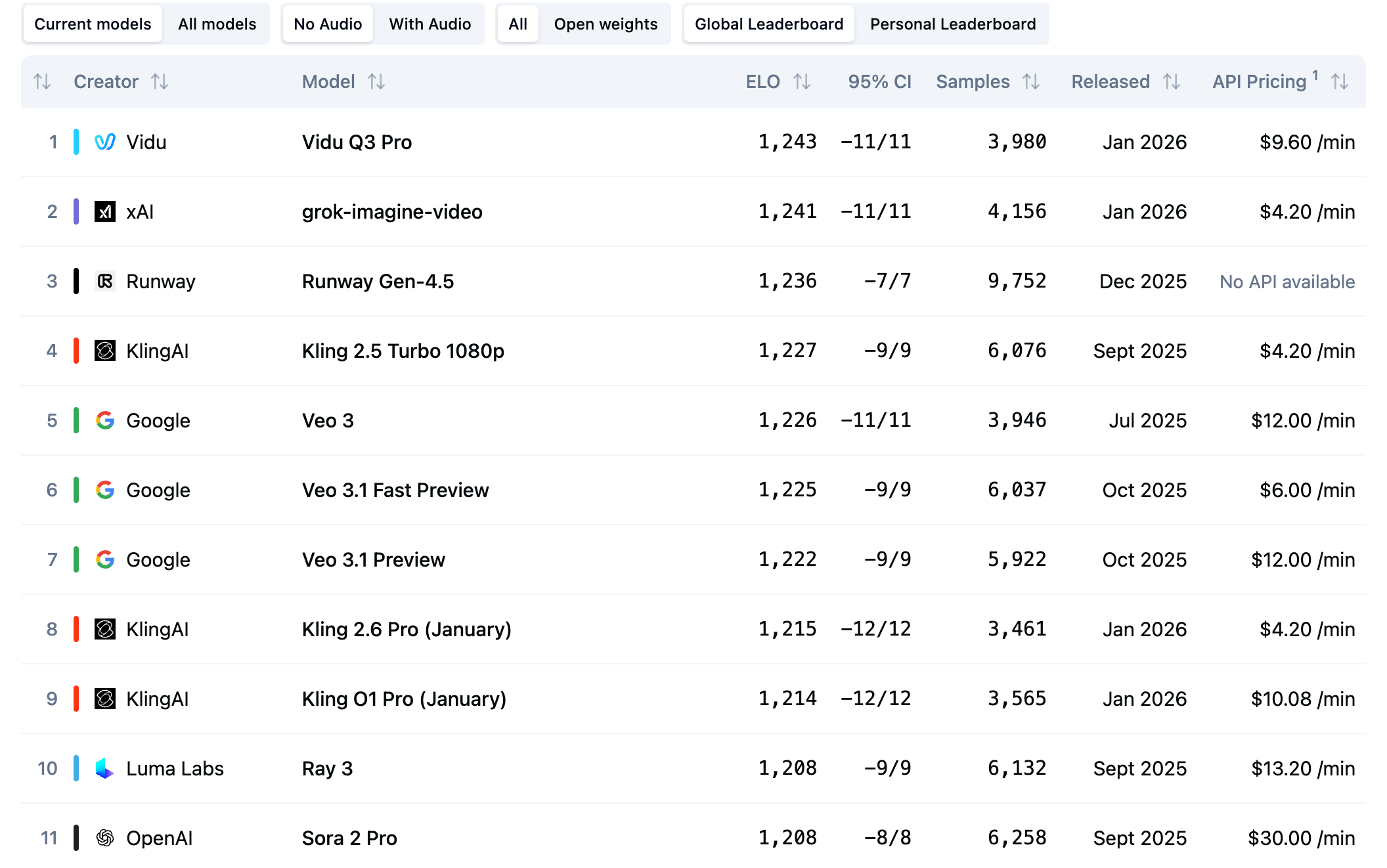Switch to All models toggle
This screenshot has width=1387, height=868.
point(217,24)
